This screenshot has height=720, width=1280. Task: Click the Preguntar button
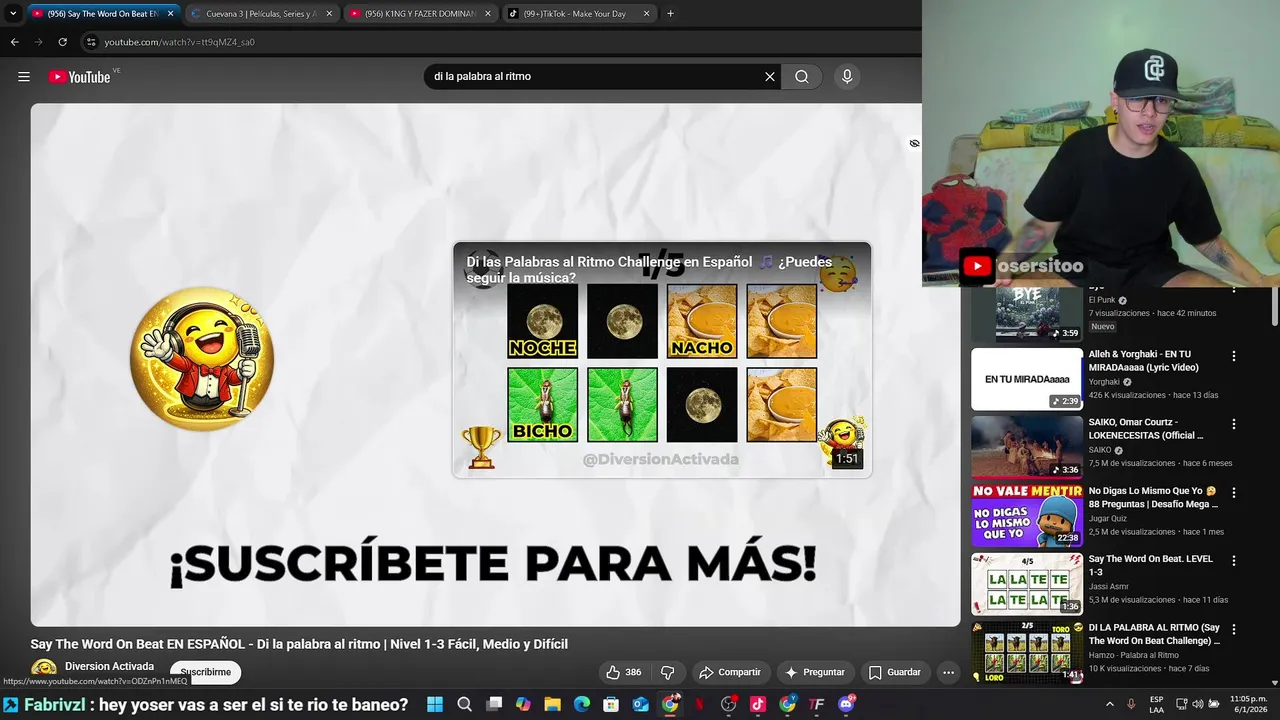[x=815, y=672]
